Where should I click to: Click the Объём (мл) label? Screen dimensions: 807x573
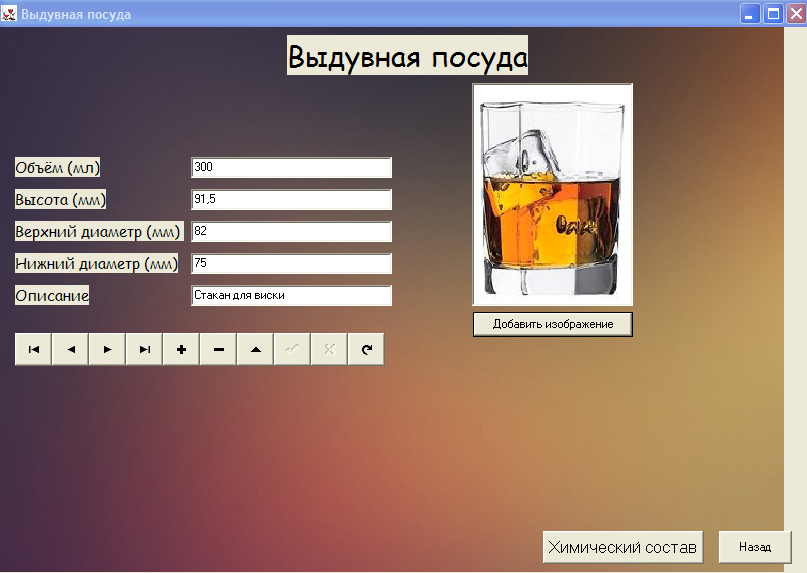click(57, 167)
